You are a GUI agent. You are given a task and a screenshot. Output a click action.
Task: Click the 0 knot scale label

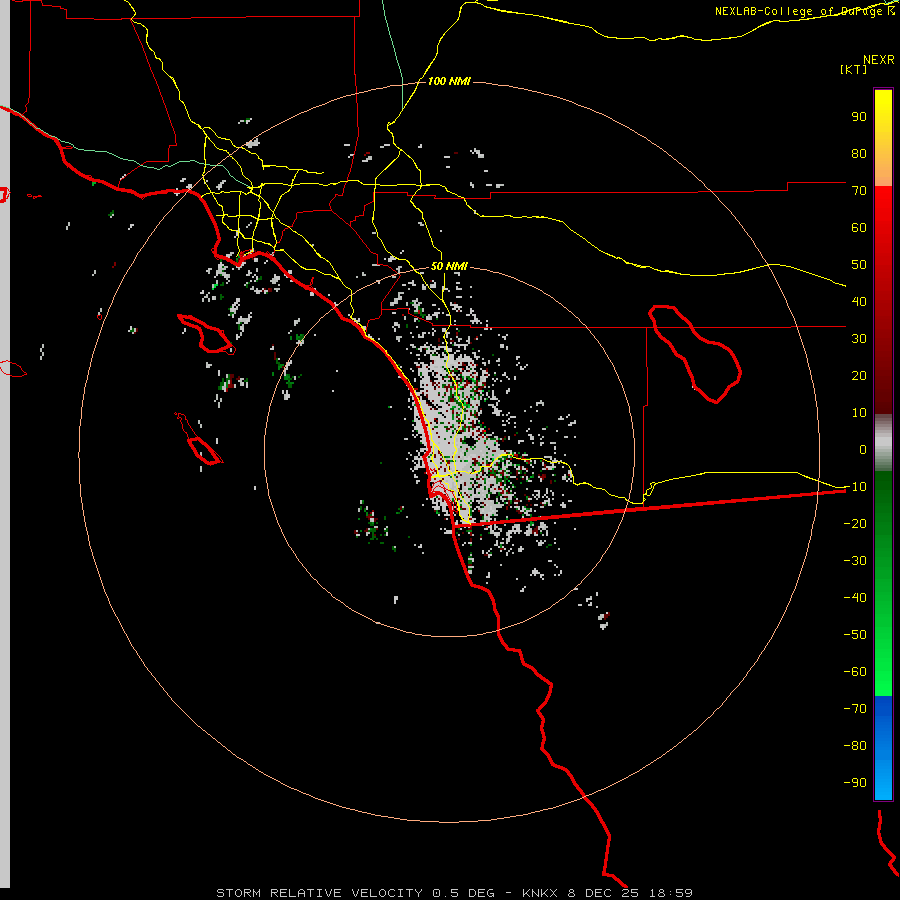click(863, 449)
